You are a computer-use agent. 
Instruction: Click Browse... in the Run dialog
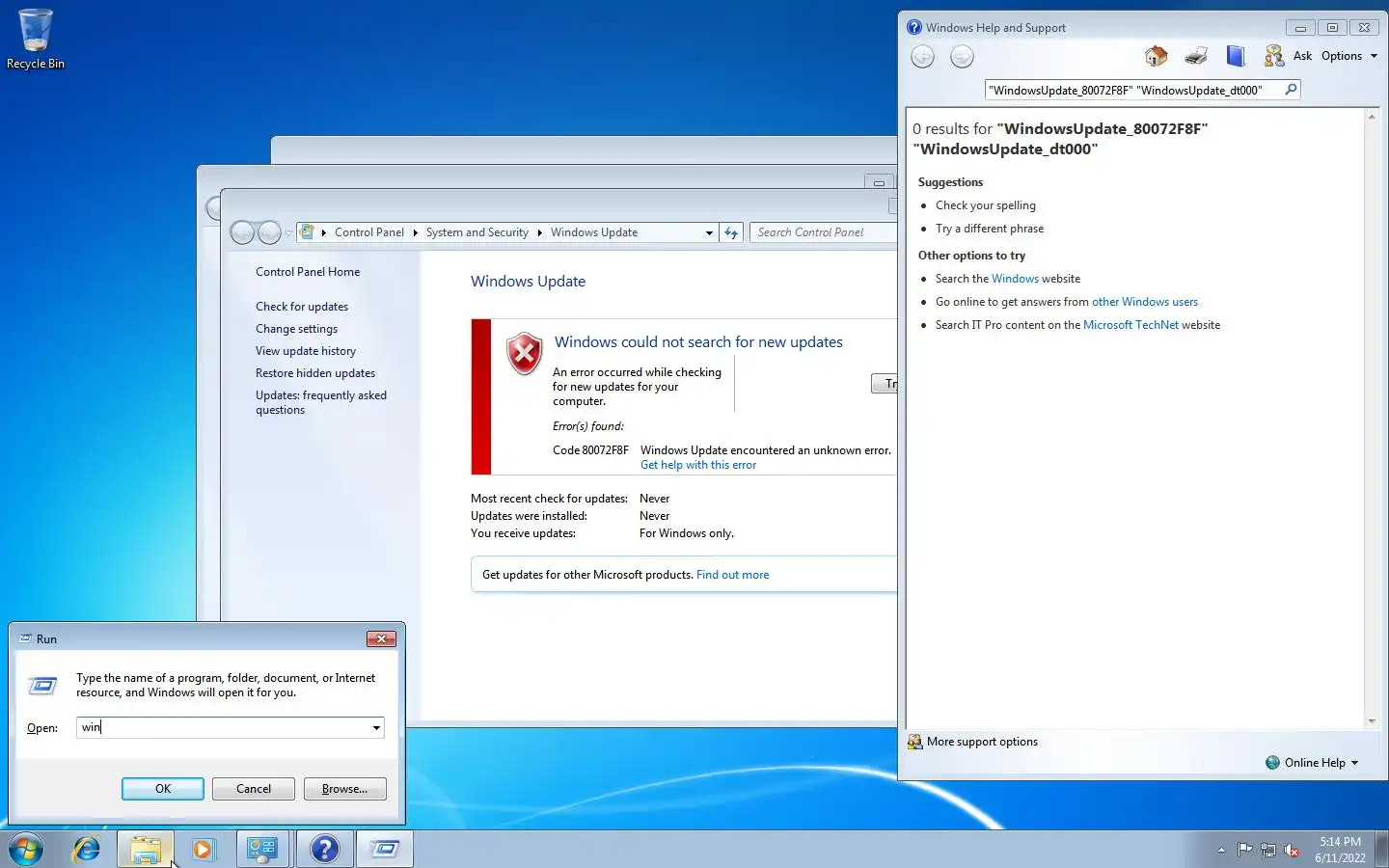(344, 789)
